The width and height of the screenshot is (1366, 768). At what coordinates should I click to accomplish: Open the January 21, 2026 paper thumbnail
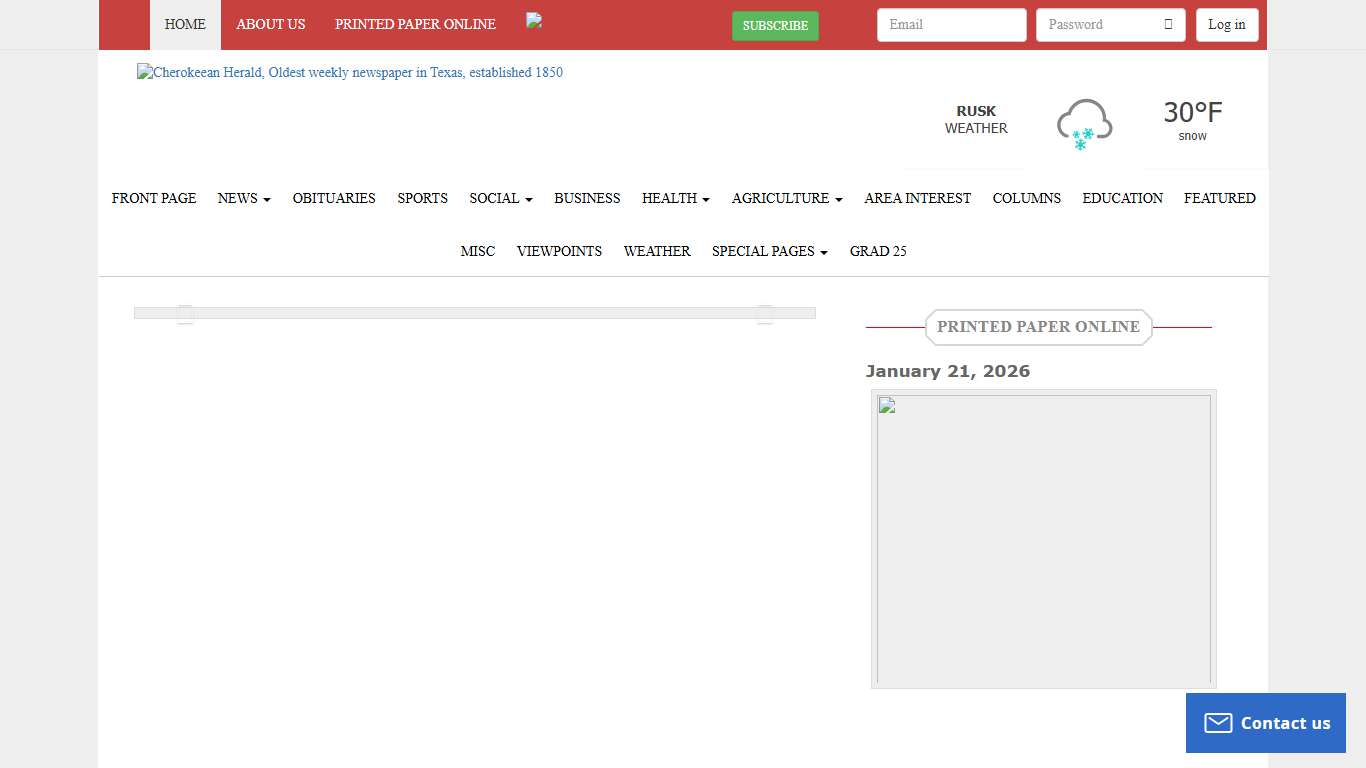(x=1043, y=538)
